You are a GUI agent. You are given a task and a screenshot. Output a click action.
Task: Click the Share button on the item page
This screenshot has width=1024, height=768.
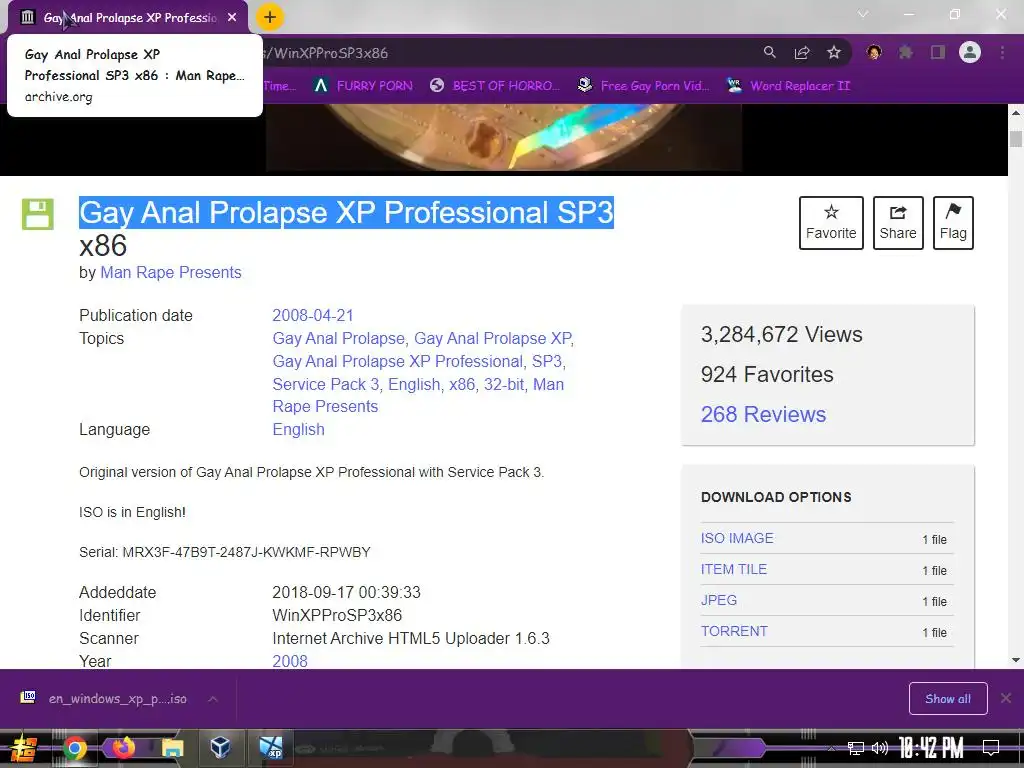click(898, 223)
